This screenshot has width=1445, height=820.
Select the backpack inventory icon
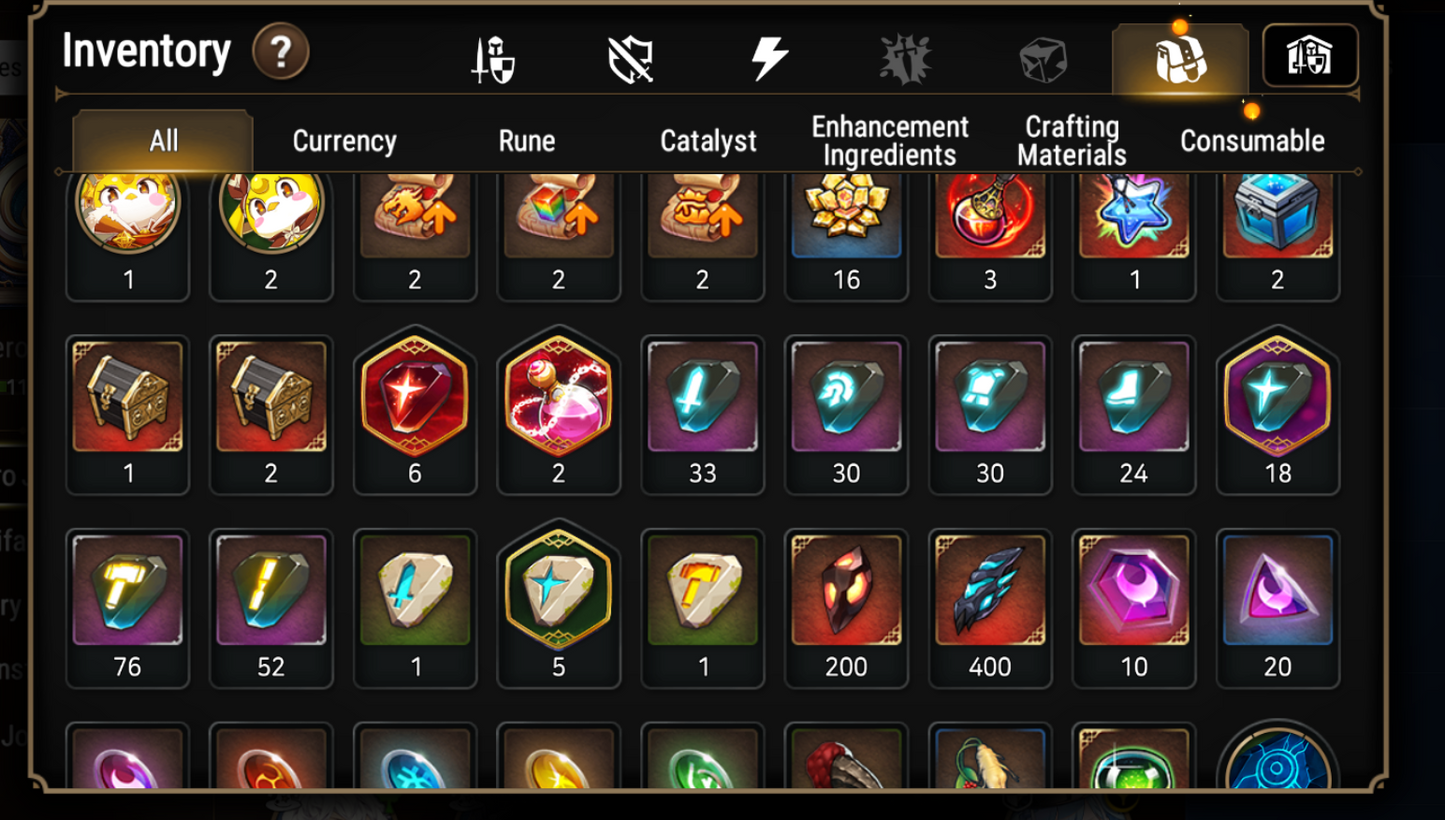[1180, 58]
